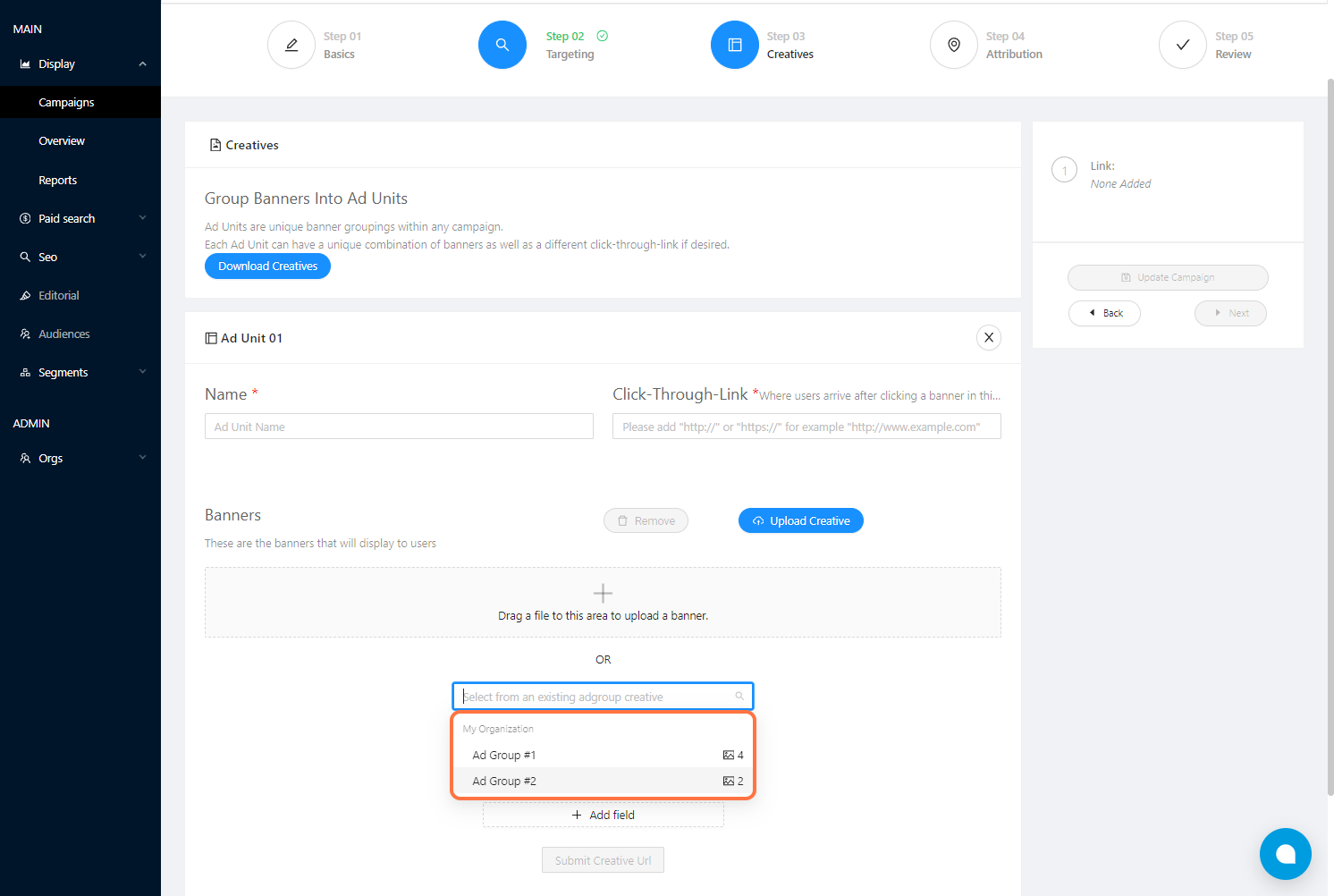1334x896 pixels.
Task: Click the Step 02 Targeting magnifier icon
Action: click(x=502, y=45)
